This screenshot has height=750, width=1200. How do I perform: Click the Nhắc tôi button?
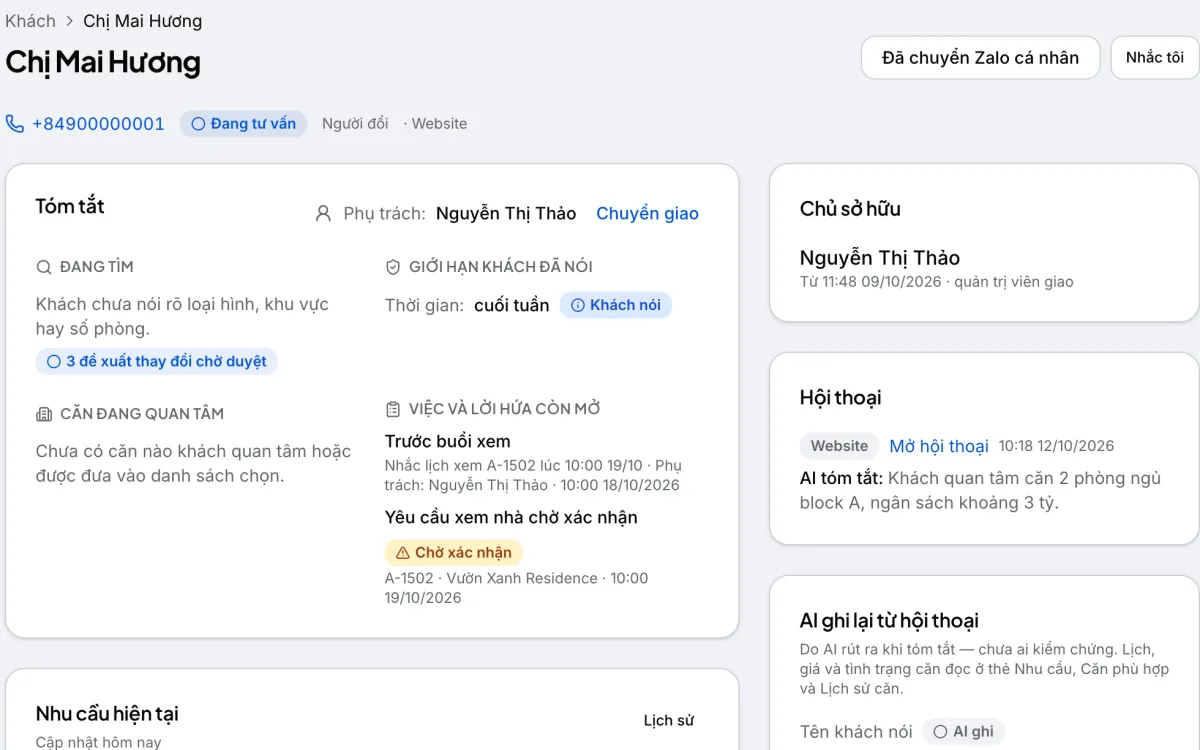point(1154,58)
